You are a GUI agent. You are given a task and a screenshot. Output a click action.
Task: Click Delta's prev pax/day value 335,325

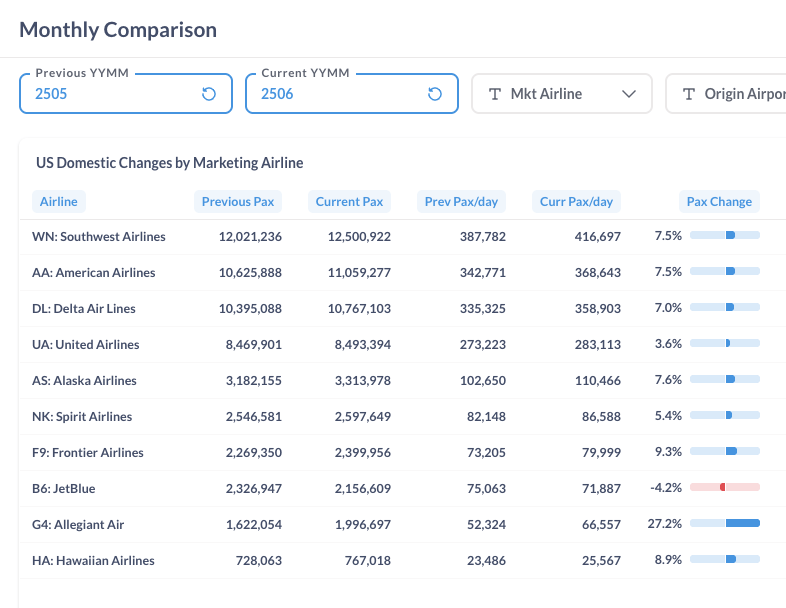483,309
